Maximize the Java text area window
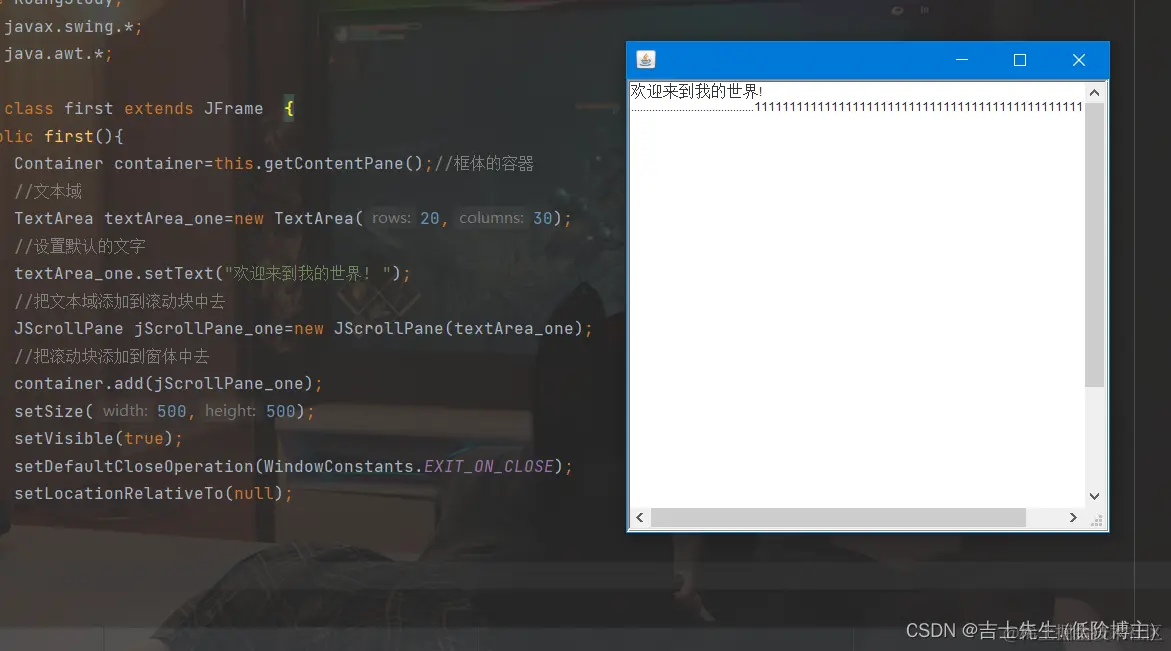The image size is (1171, 651). (x=1019, y=60)
